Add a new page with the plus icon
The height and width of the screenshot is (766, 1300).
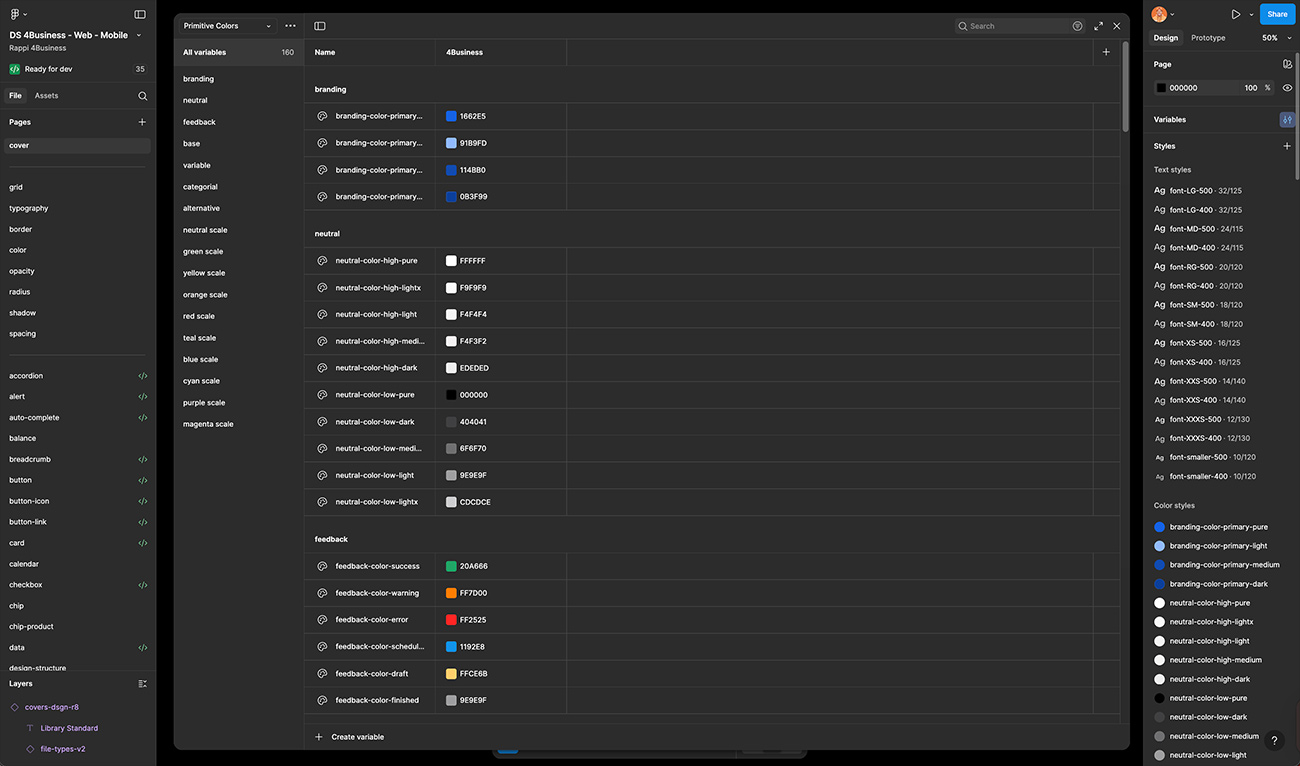142,122
